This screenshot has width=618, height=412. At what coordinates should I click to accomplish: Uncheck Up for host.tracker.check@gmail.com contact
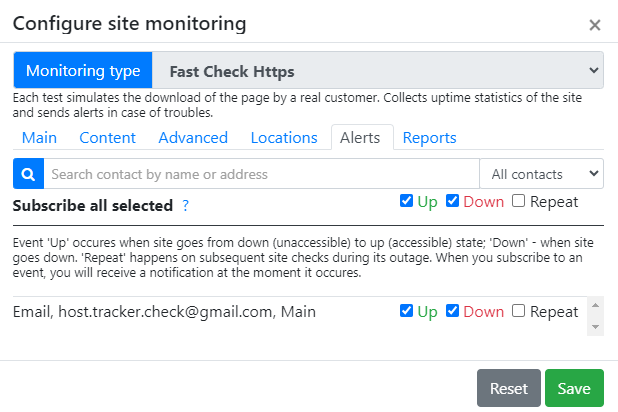click(x=406, y=311)
